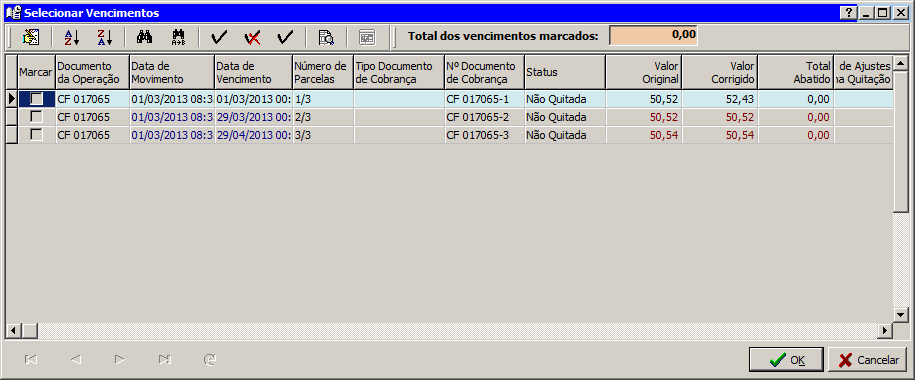Click due date 29/03/2013 cell
This screenshot has height=380, width=915.
253,117
